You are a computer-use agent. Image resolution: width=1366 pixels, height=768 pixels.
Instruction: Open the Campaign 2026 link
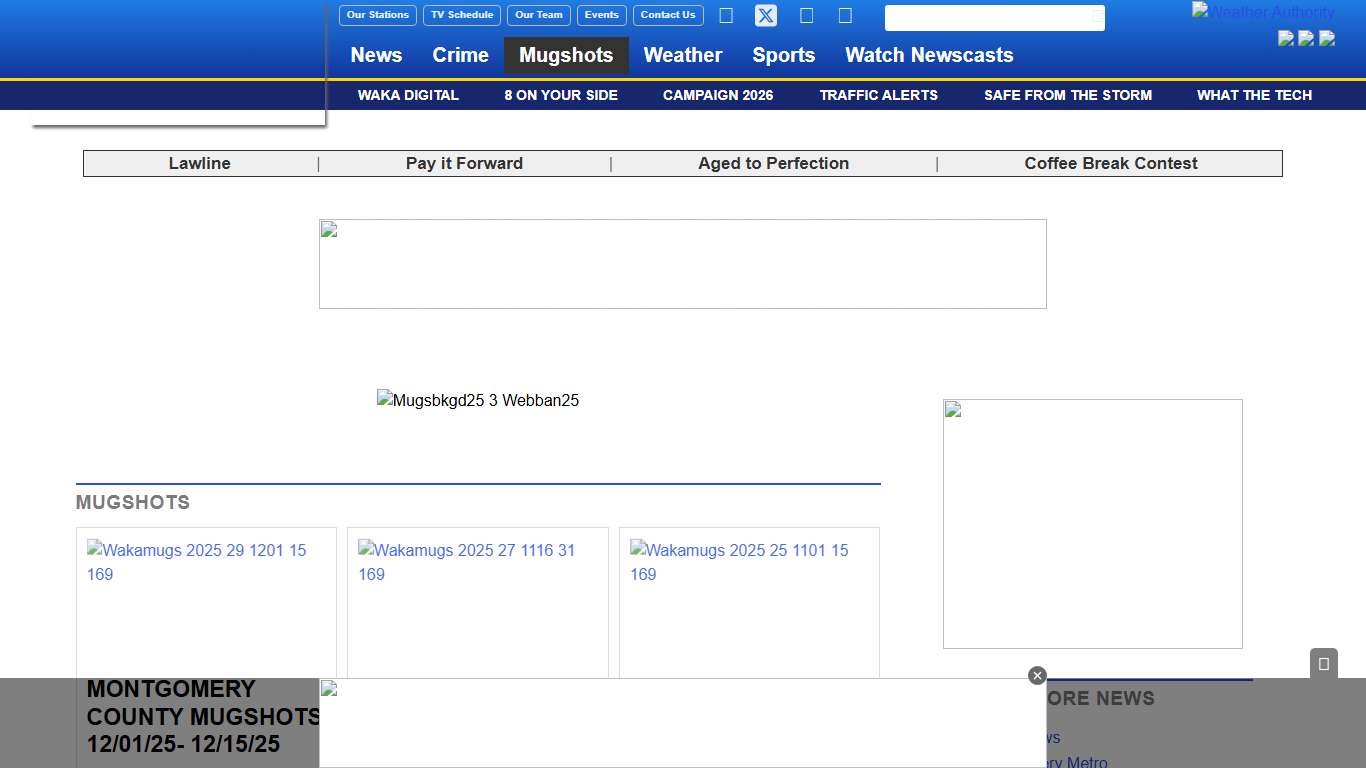[718, 95]
